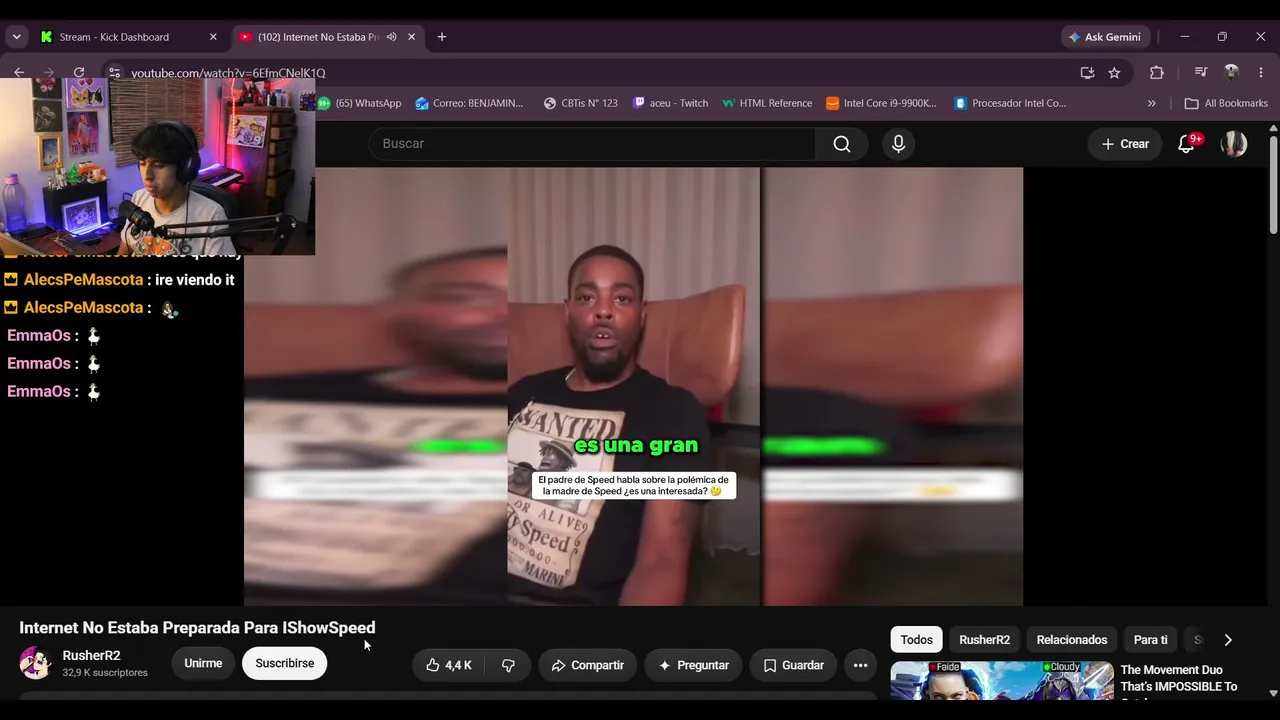
Task: Go back to the previous page
Action: pos(19,73)
